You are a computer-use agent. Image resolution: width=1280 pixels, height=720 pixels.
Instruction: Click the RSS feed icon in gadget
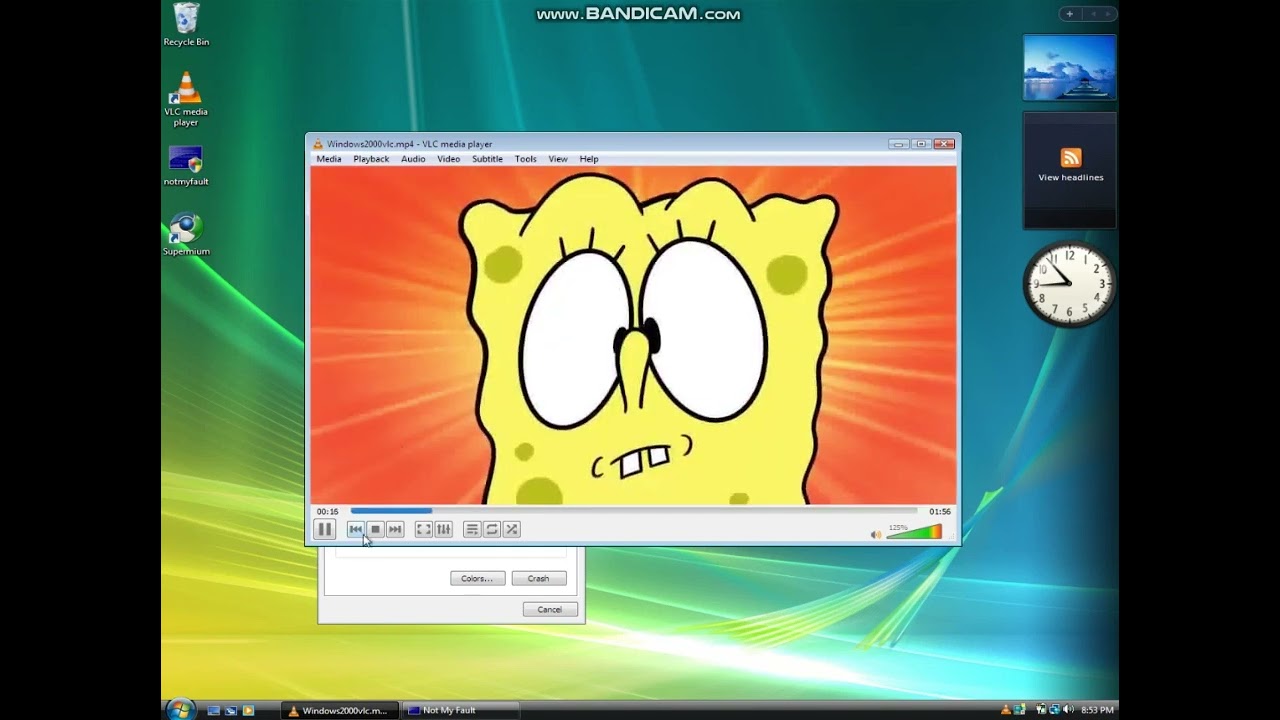click(1071, 157)
